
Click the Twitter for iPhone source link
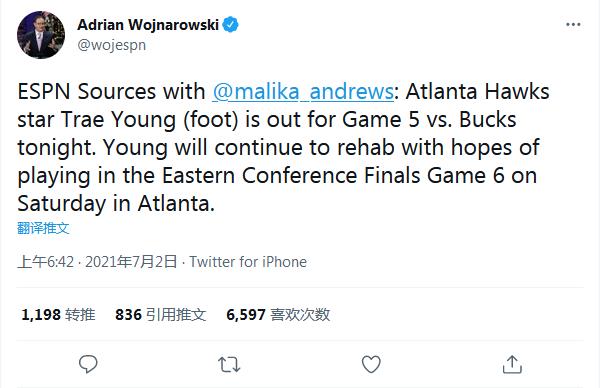click(248, 262)
